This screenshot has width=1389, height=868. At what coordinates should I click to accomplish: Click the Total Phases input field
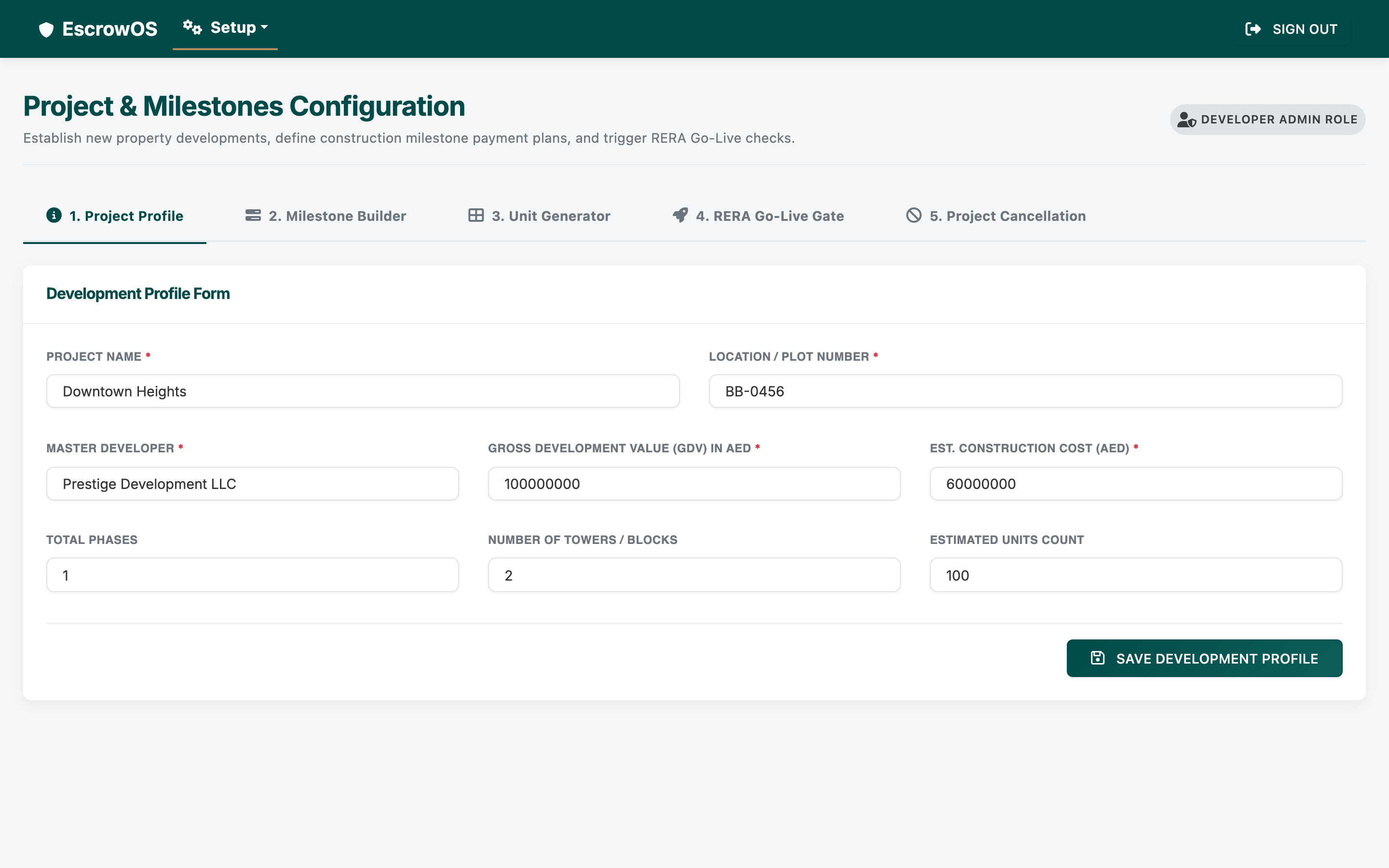(253, 575)
